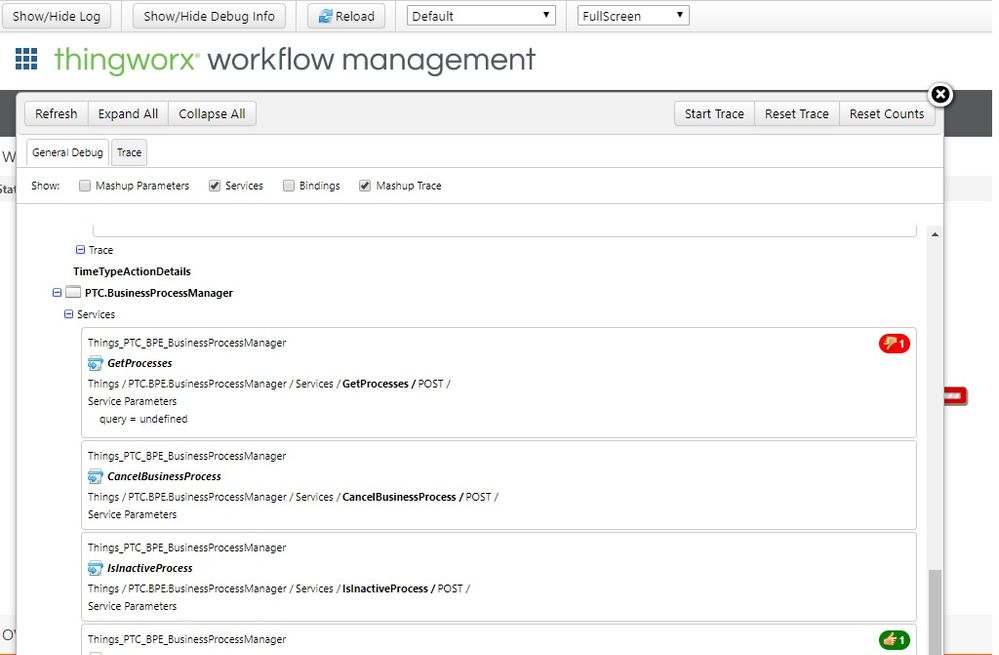Click the GetProcesses POST URL path
This screenshot has width=999, height=655.
[269, 384]
